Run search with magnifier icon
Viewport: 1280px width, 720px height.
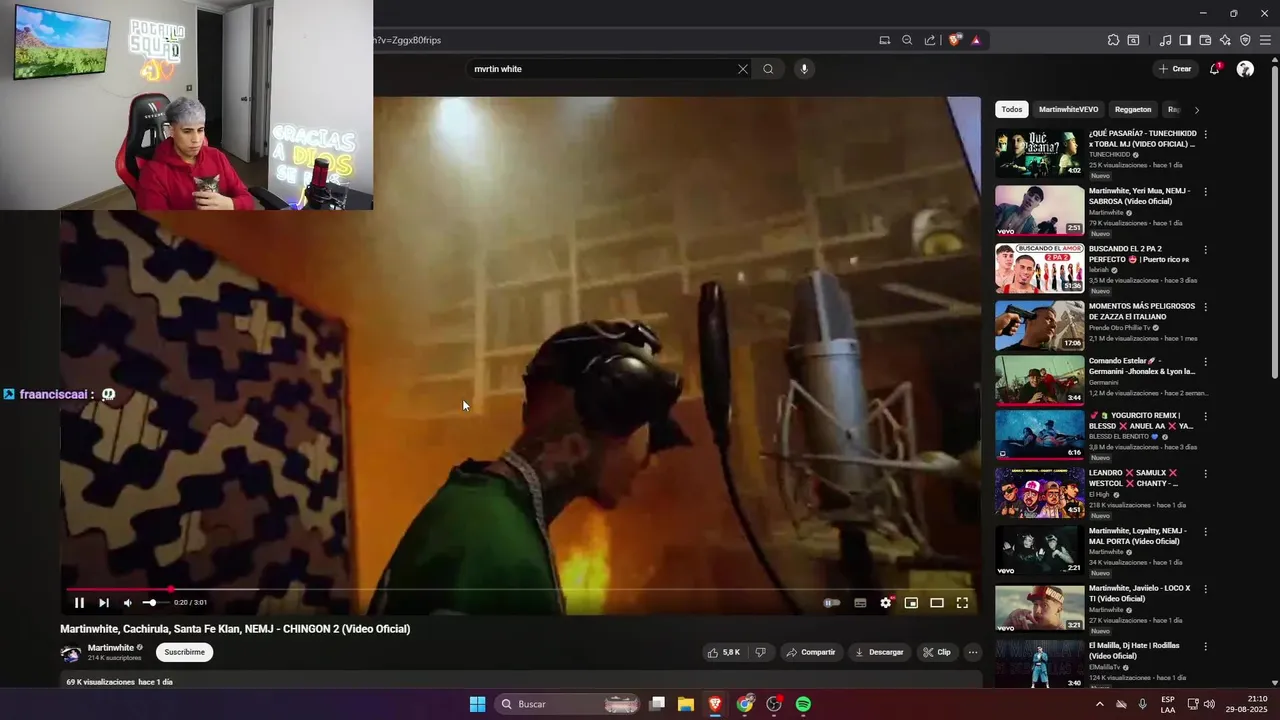(x=768, y=69)
